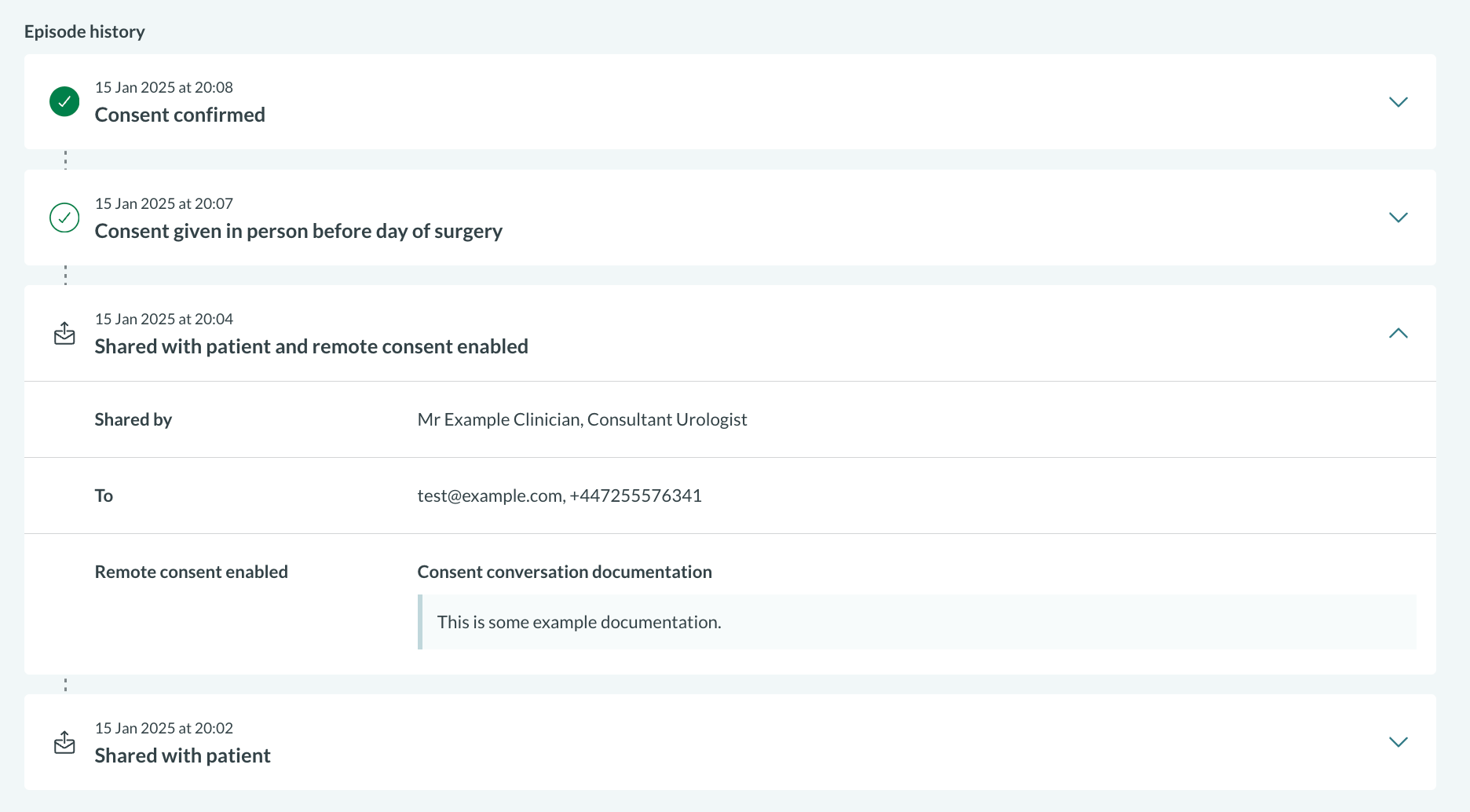Click share icon beside the 20:02 Shared with patient entry
Screen dimensions: 1470x812
pos(64,742)
